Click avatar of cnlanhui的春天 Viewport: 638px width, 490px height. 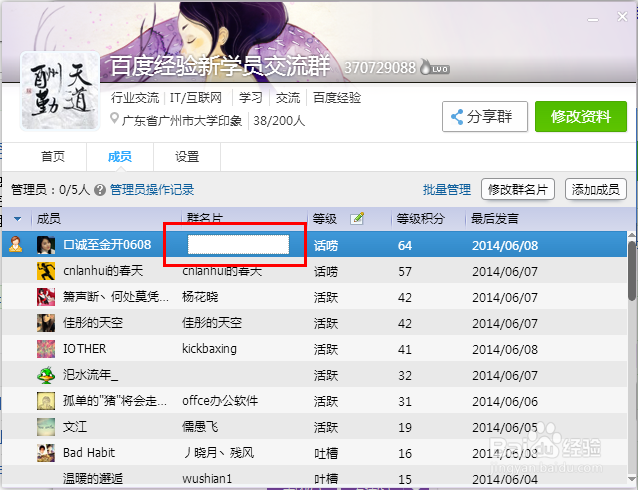[x=46, y=271]
